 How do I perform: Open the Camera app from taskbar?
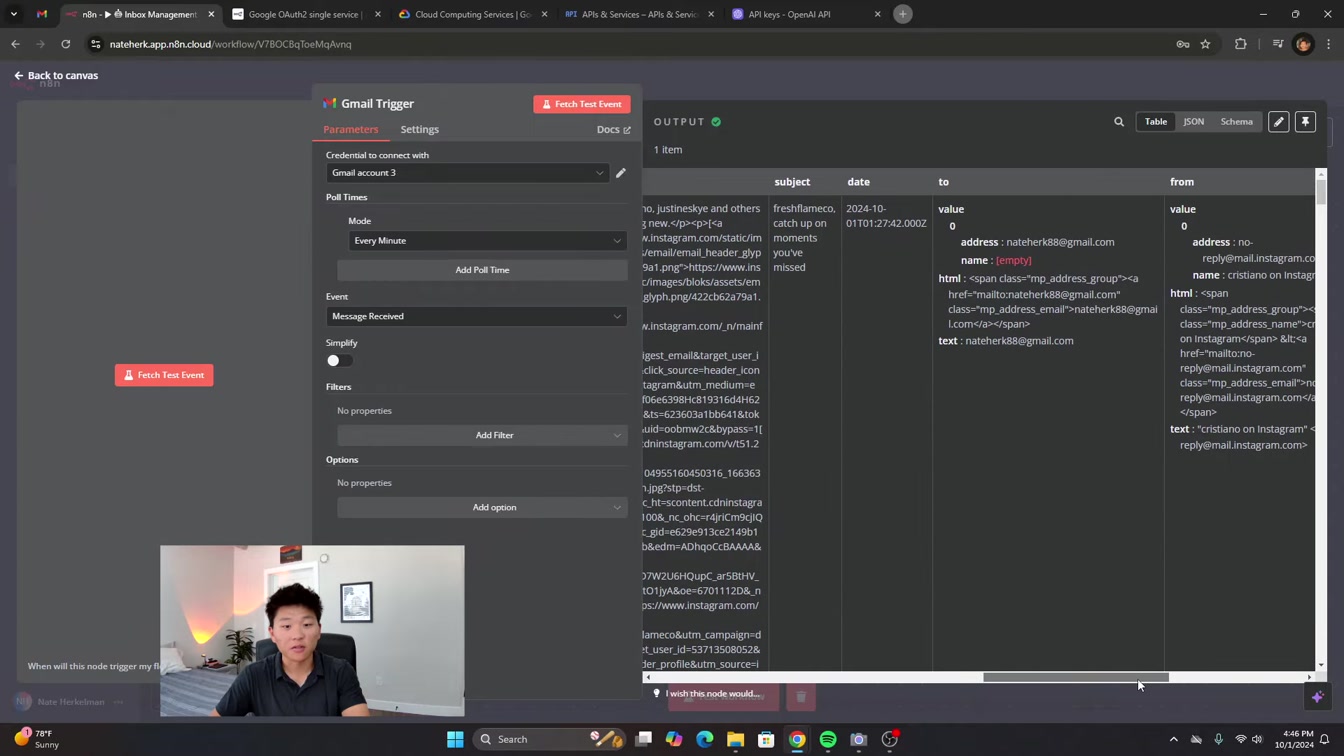coord(859,739)
